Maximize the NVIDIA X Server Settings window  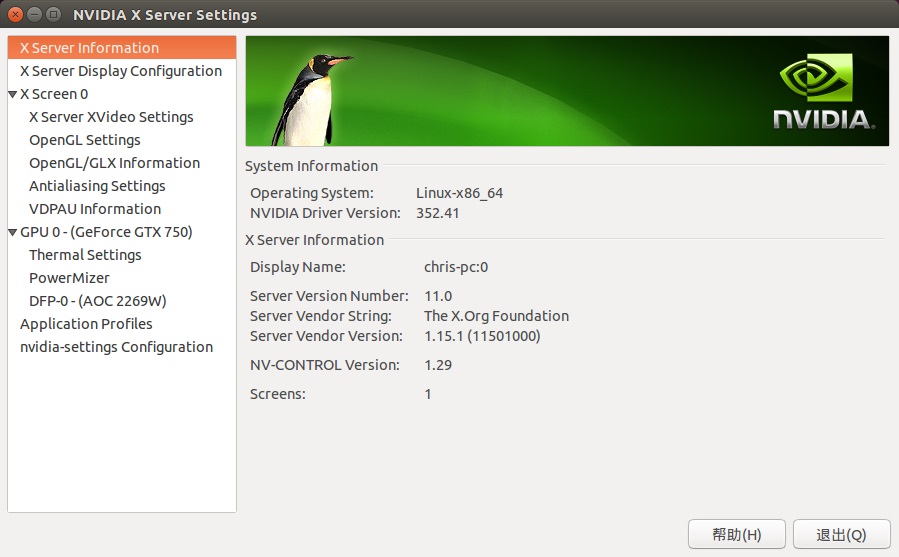tap(53, 14)
